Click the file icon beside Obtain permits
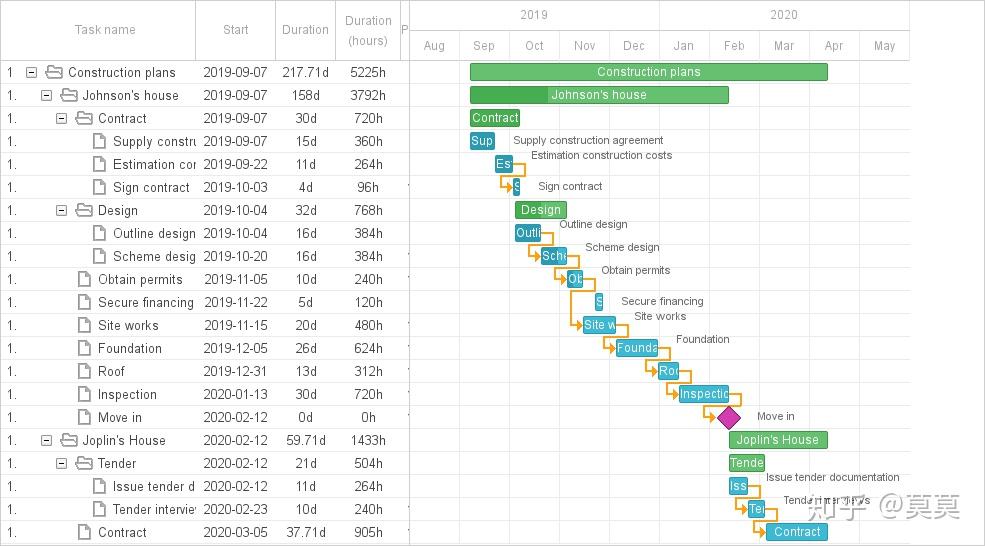The width and height of the screenshot is (985, 546). click(84, 279)
